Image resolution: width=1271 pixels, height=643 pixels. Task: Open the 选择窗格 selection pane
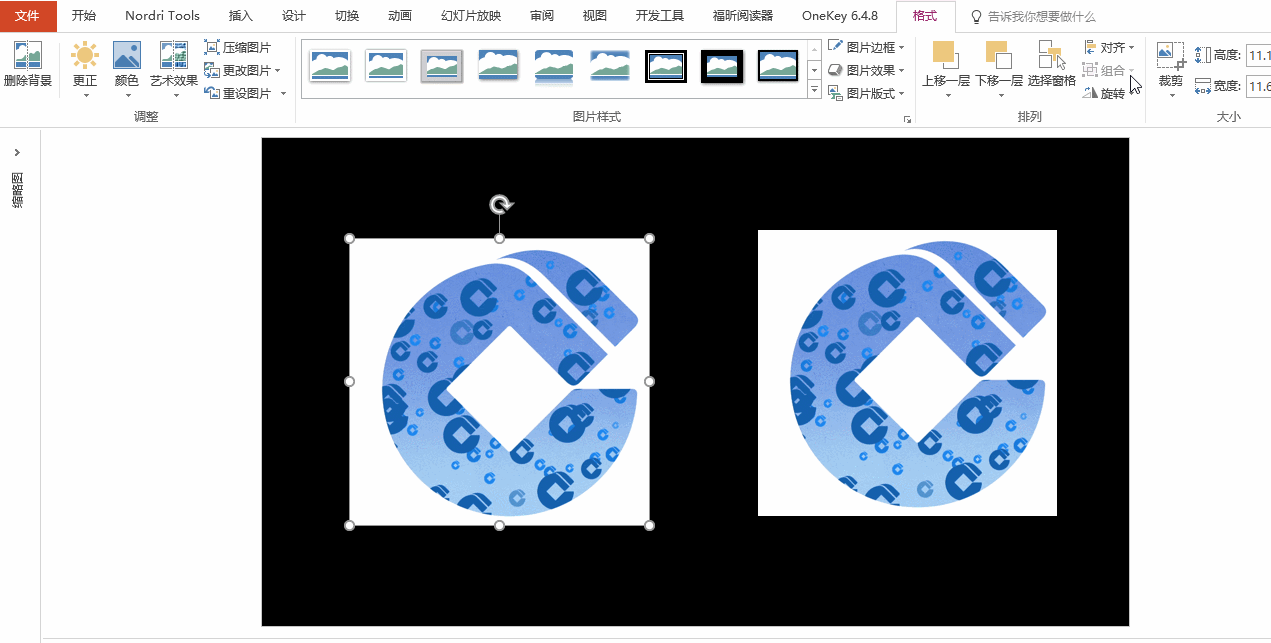point(1051,64)
